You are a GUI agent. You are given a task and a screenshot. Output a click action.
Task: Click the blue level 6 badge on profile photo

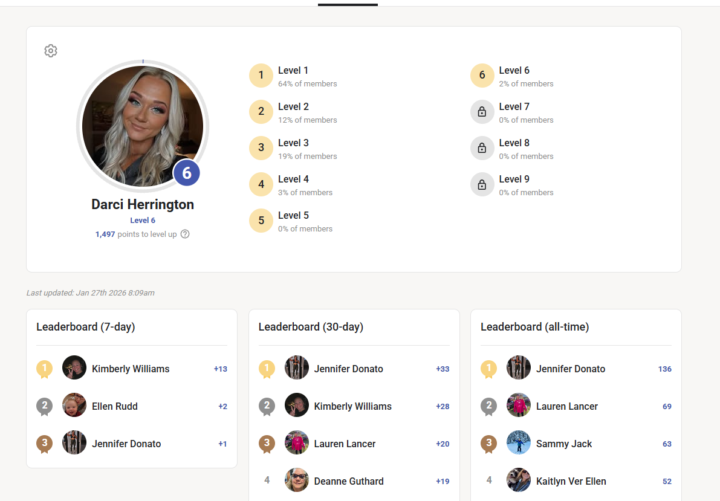[x=186, y=173]
